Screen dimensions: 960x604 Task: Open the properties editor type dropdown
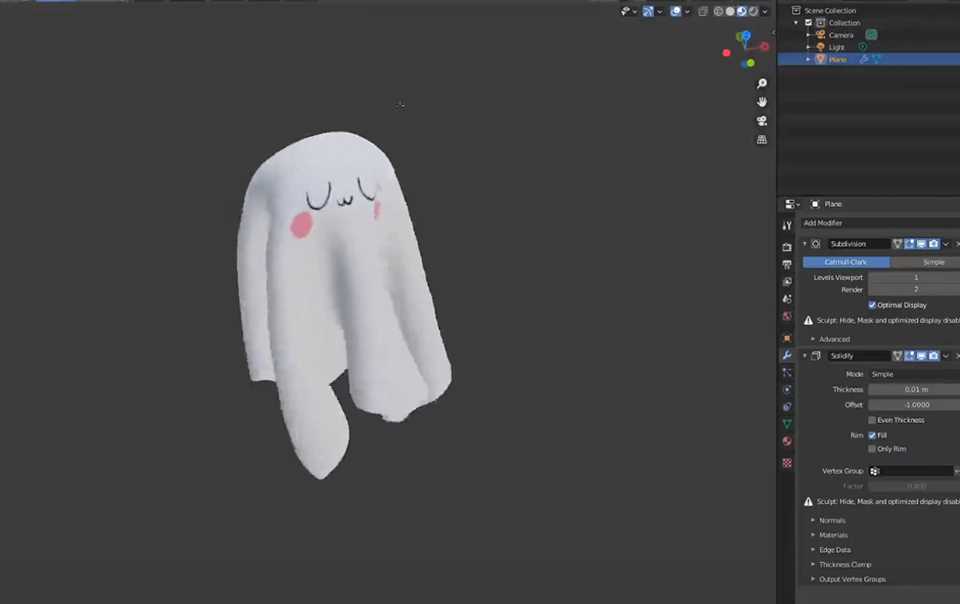[x=792, y=204]
